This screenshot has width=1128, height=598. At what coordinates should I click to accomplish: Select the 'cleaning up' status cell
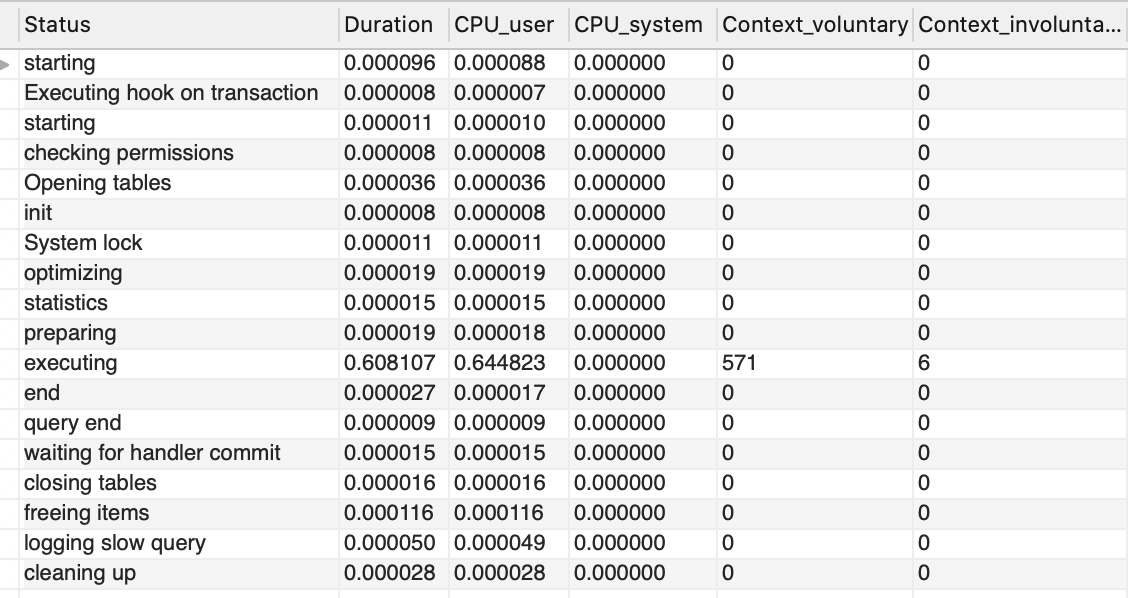(x=79, y=573)
